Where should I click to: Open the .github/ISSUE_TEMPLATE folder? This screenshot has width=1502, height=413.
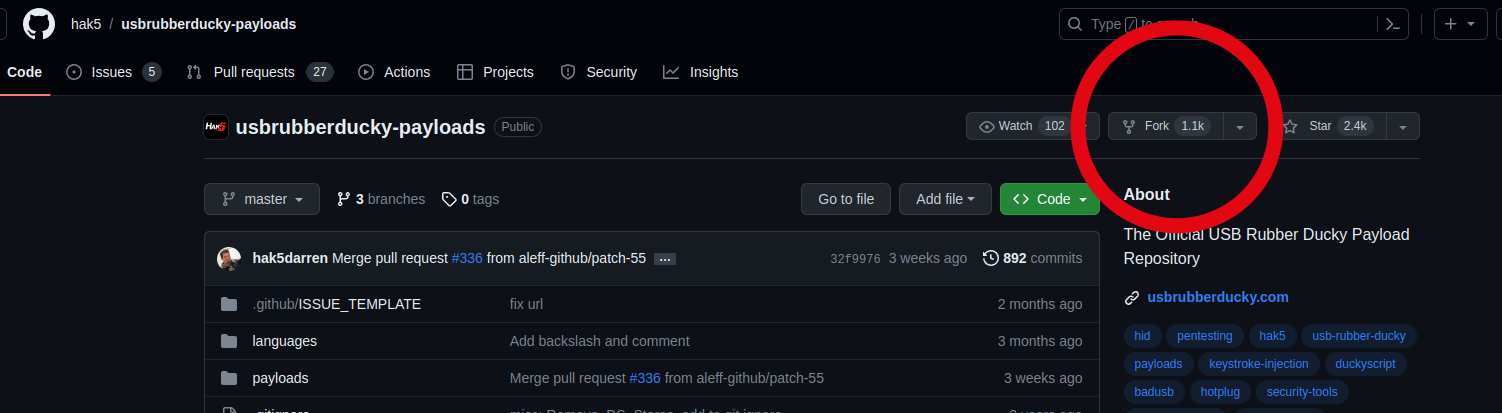(x=336, y=304)
